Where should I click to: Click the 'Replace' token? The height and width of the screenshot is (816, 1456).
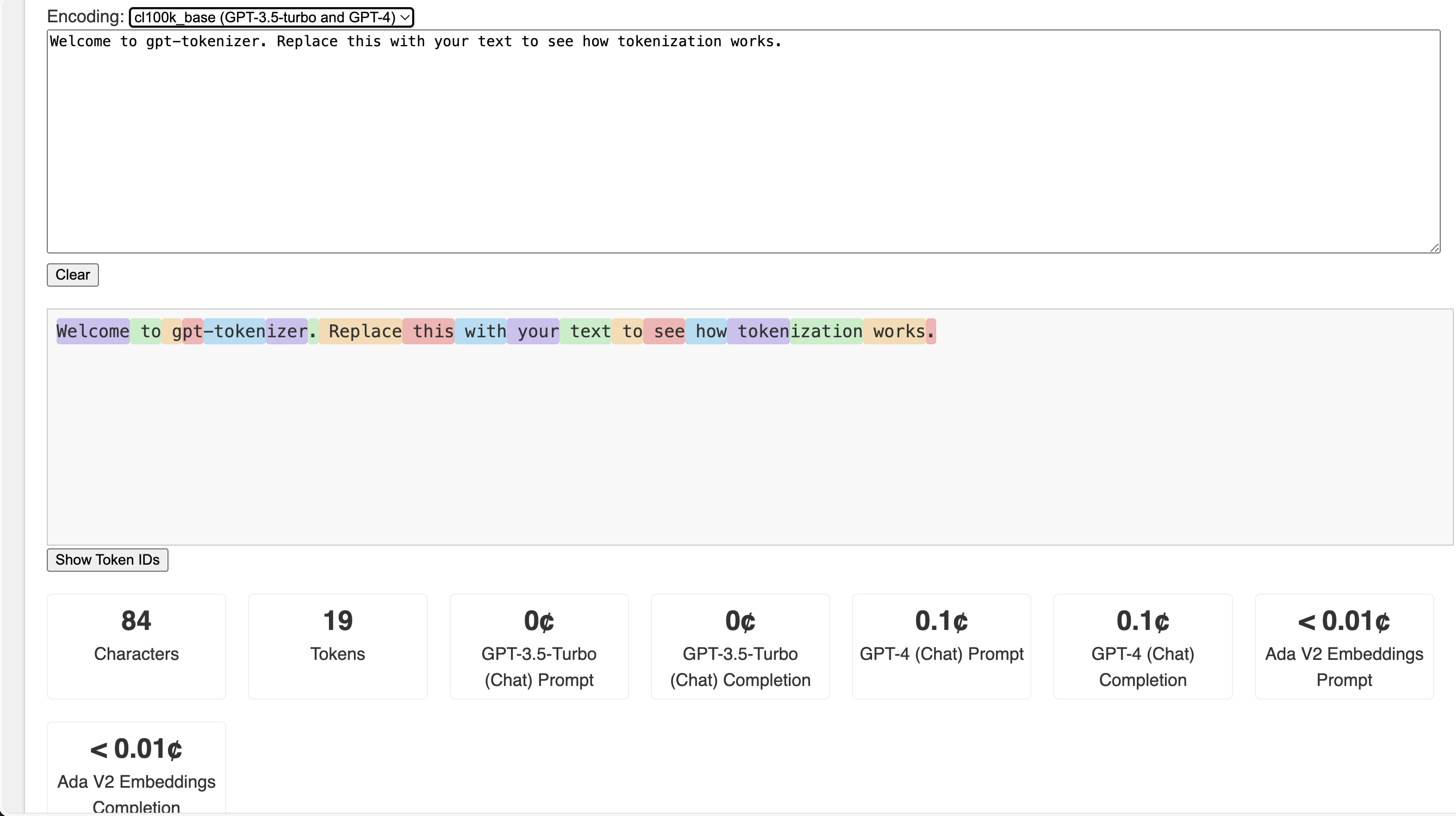tap(360, 331)
